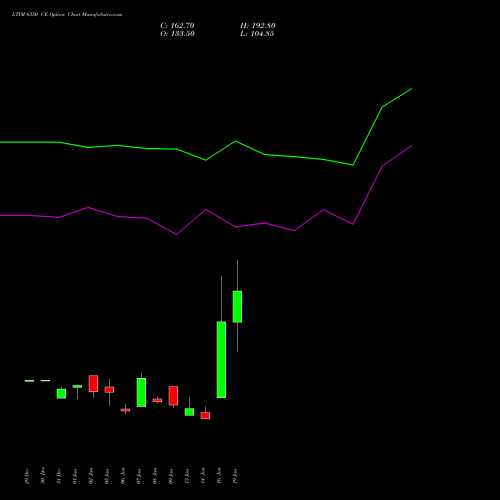Select the green candle for 07 Jan

click(141, 392)
